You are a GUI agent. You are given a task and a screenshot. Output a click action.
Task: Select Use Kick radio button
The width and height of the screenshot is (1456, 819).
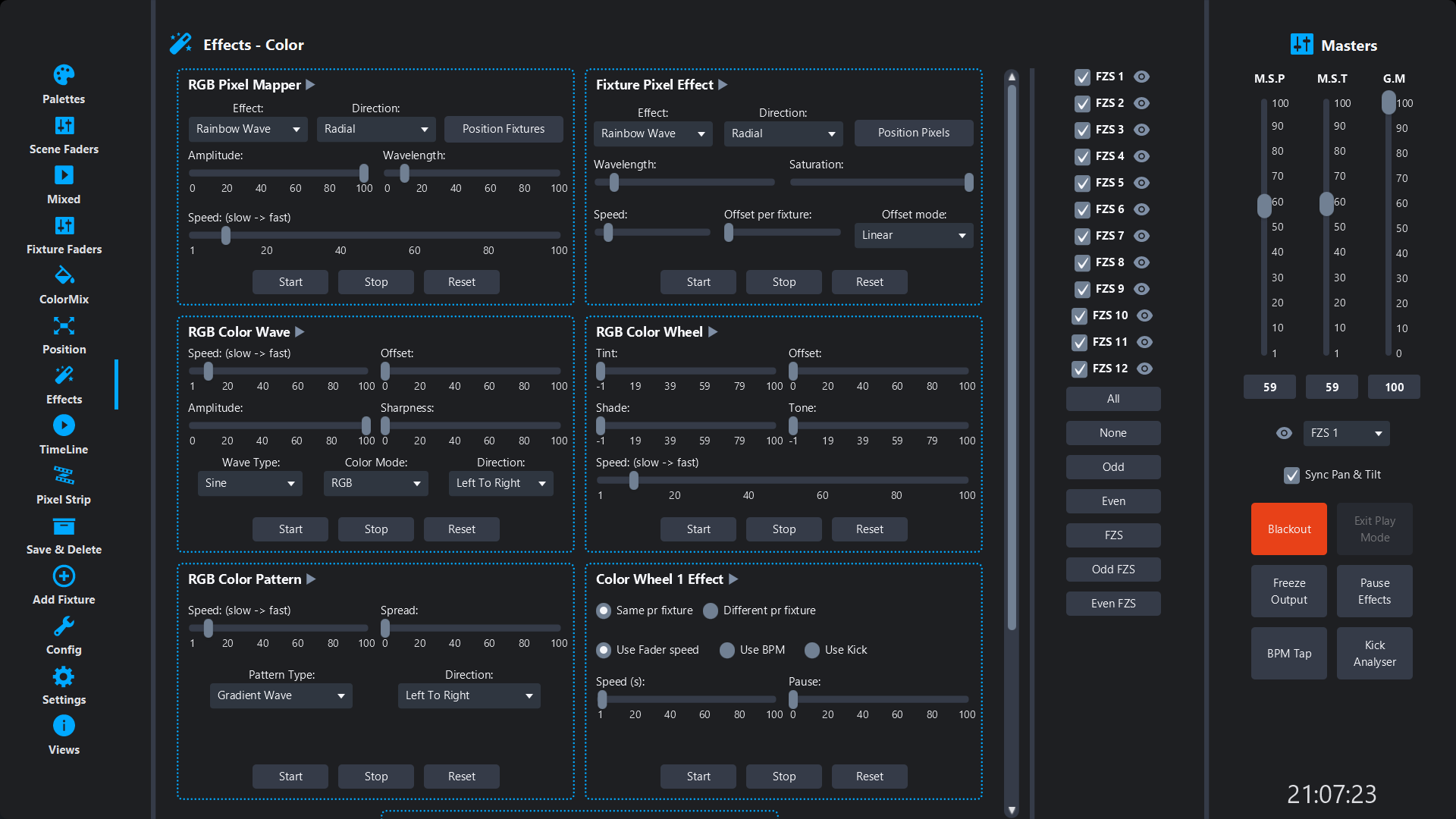click(x=812, y=651)
